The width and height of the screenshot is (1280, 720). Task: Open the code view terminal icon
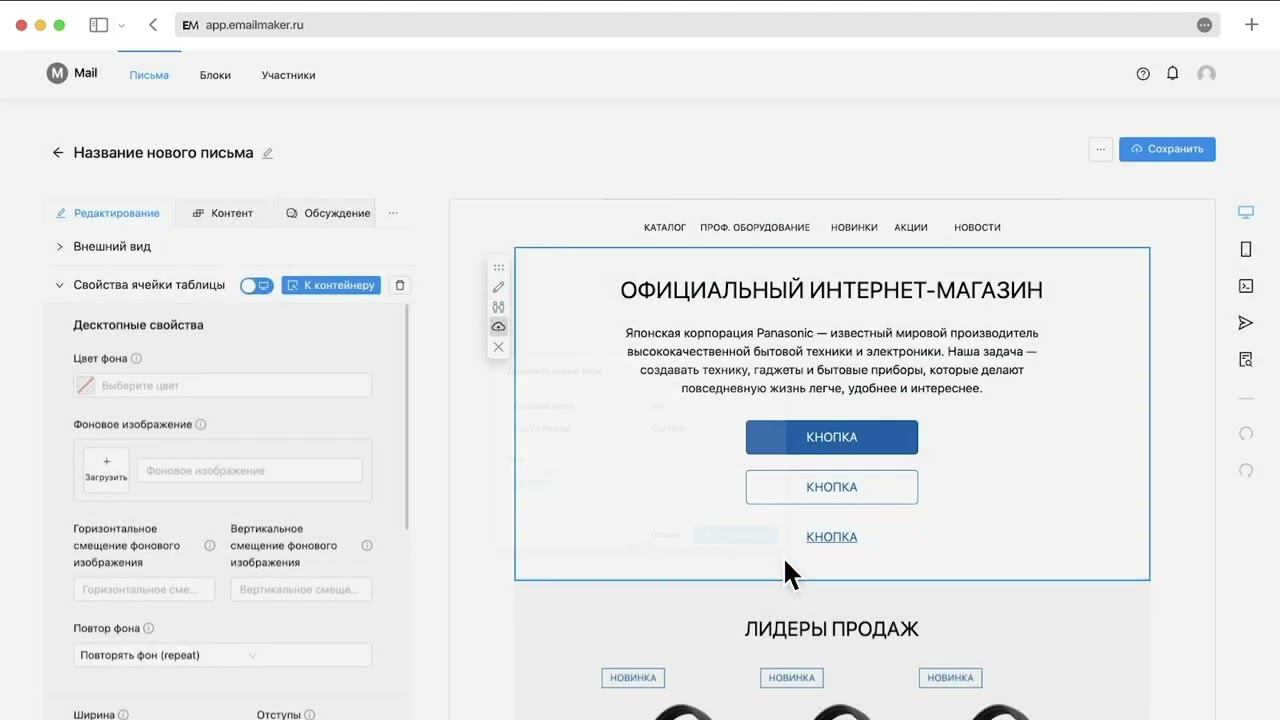pos(1245,286)
